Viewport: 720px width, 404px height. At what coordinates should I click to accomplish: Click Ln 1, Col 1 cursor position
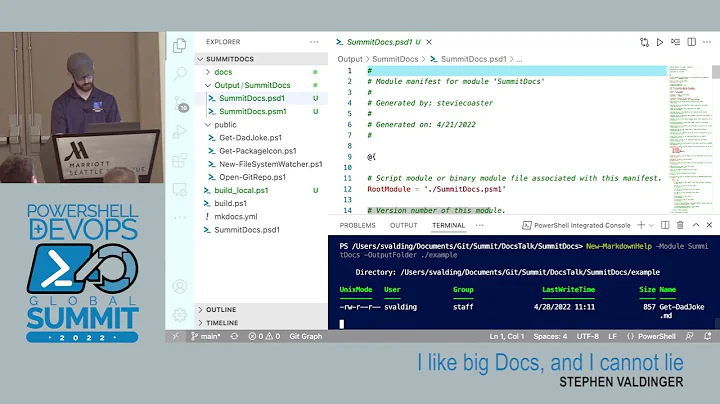coord(506,337)
